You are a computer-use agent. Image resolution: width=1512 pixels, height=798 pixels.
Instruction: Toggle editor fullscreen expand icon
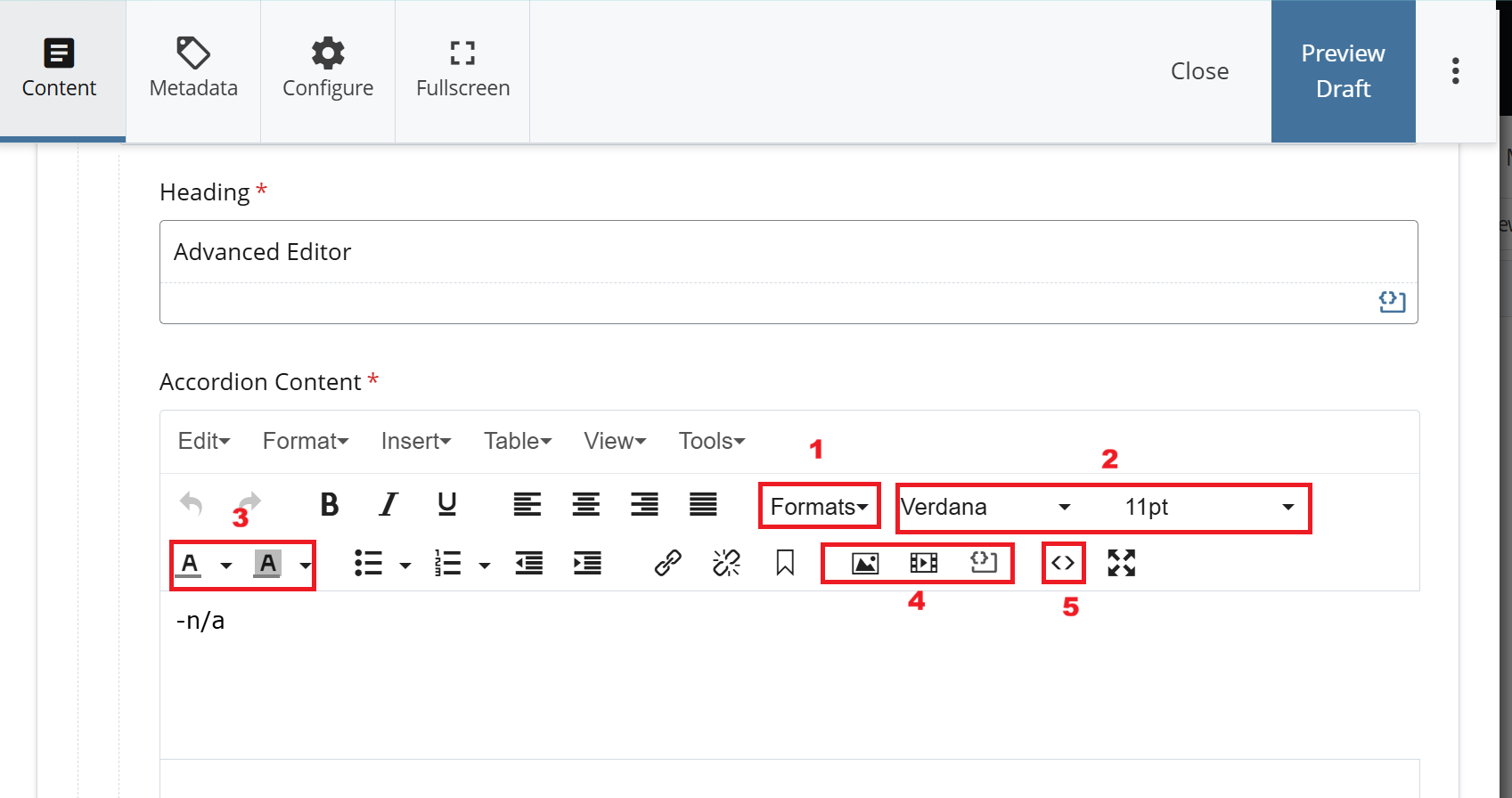click(x=1121, y=563)
